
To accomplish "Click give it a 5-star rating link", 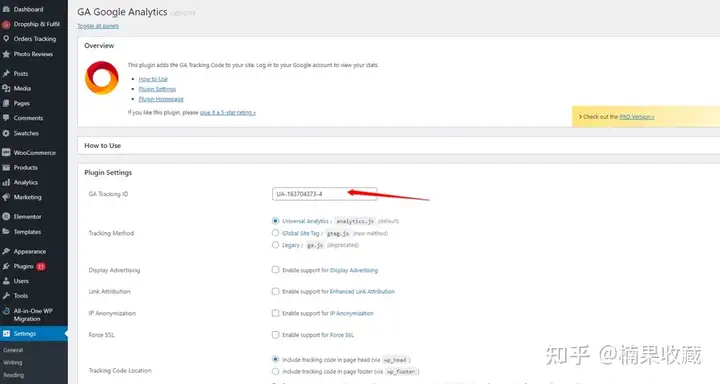I will click(x=228, y=113).
